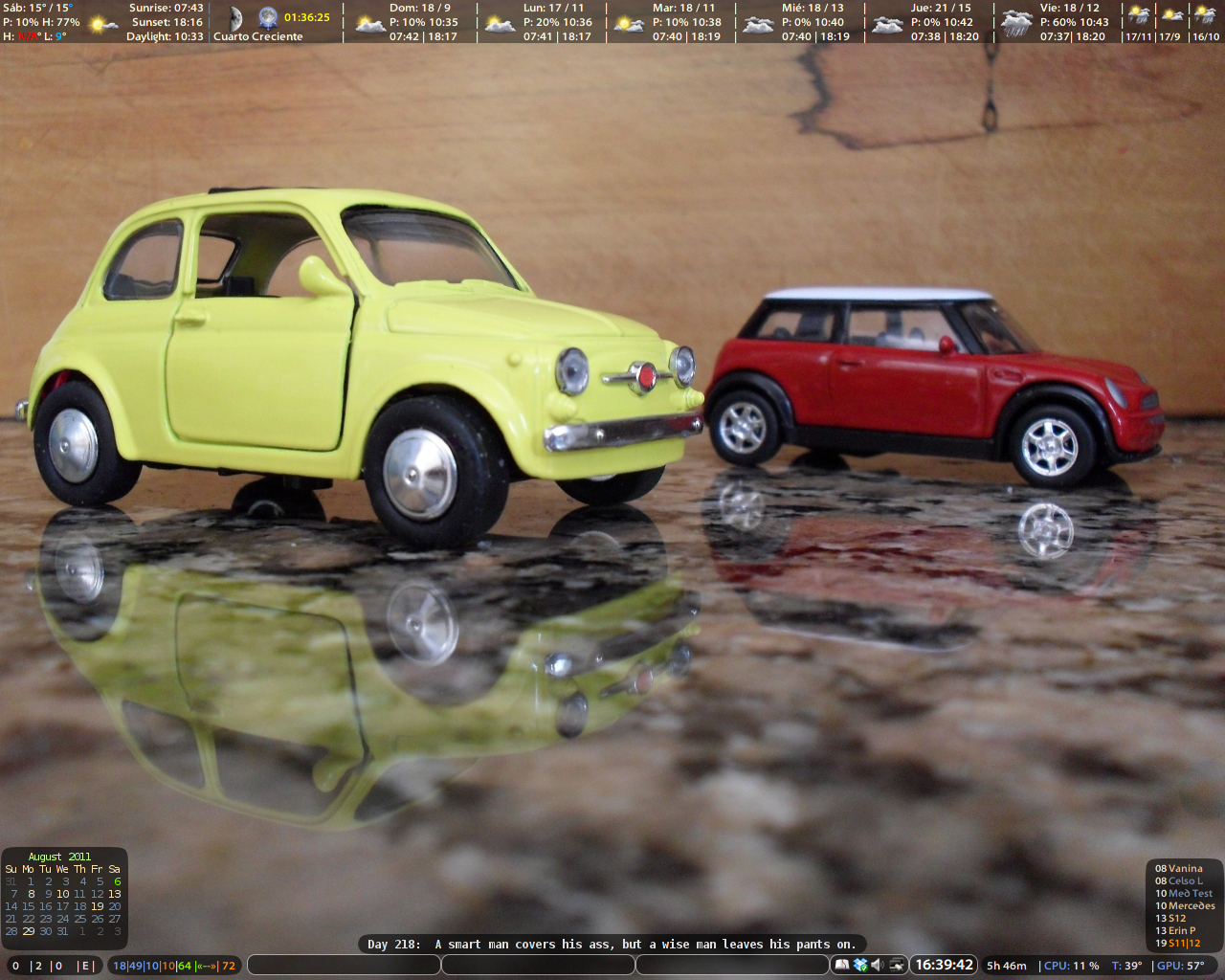This screenshot has height=980, width=1225.
Task: Open the Dropbox tray icon
Action: (x=860, y=965)
